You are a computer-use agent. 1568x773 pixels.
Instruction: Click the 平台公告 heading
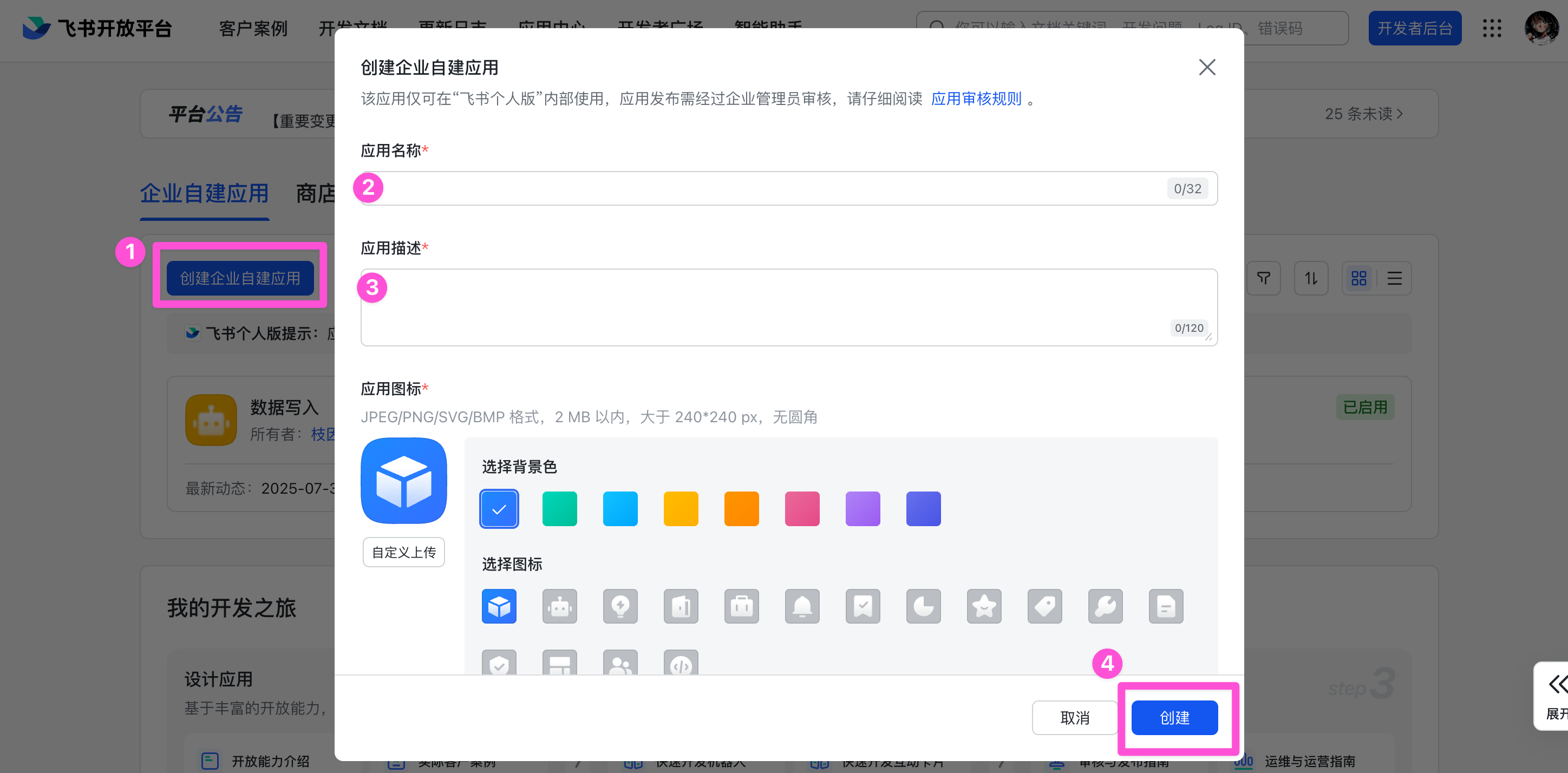(x=206, y=114)
